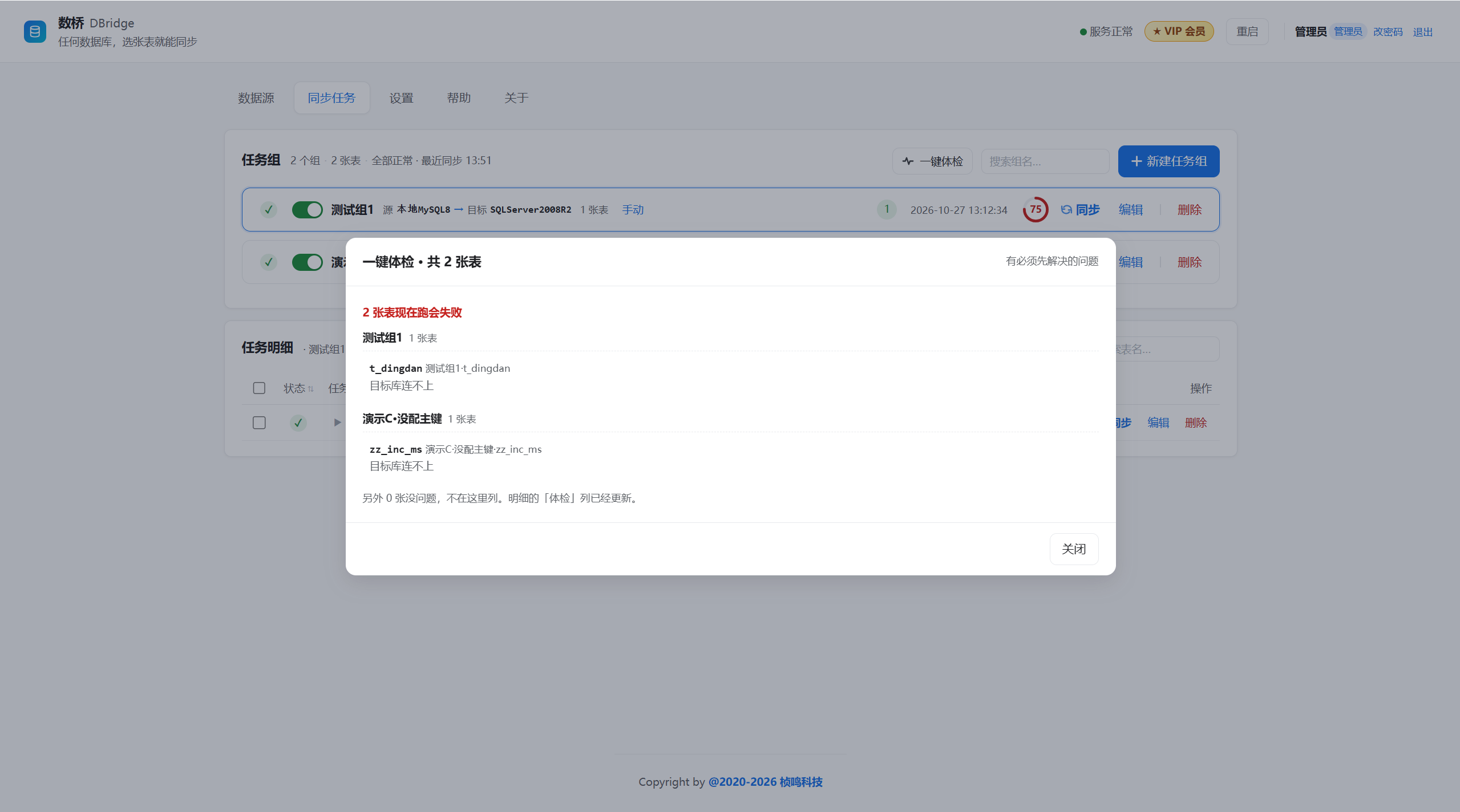Click the green check status icon in task detail row
The width and height of the screenshot is (1460, 812).
pyautogui.click(x=298, y=423)
